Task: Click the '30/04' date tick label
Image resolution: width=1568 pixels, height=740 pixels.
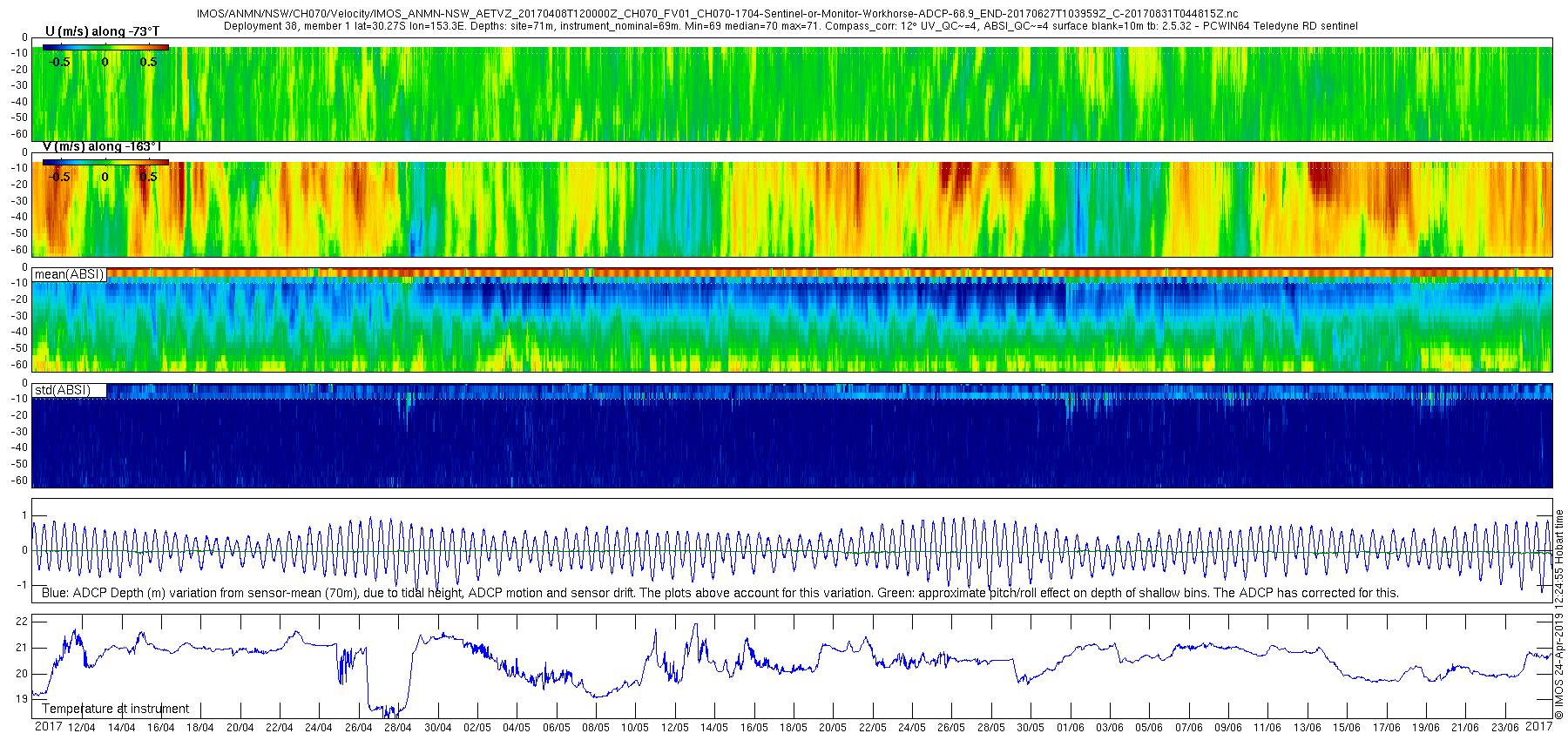Action: (x=438, y=728)
